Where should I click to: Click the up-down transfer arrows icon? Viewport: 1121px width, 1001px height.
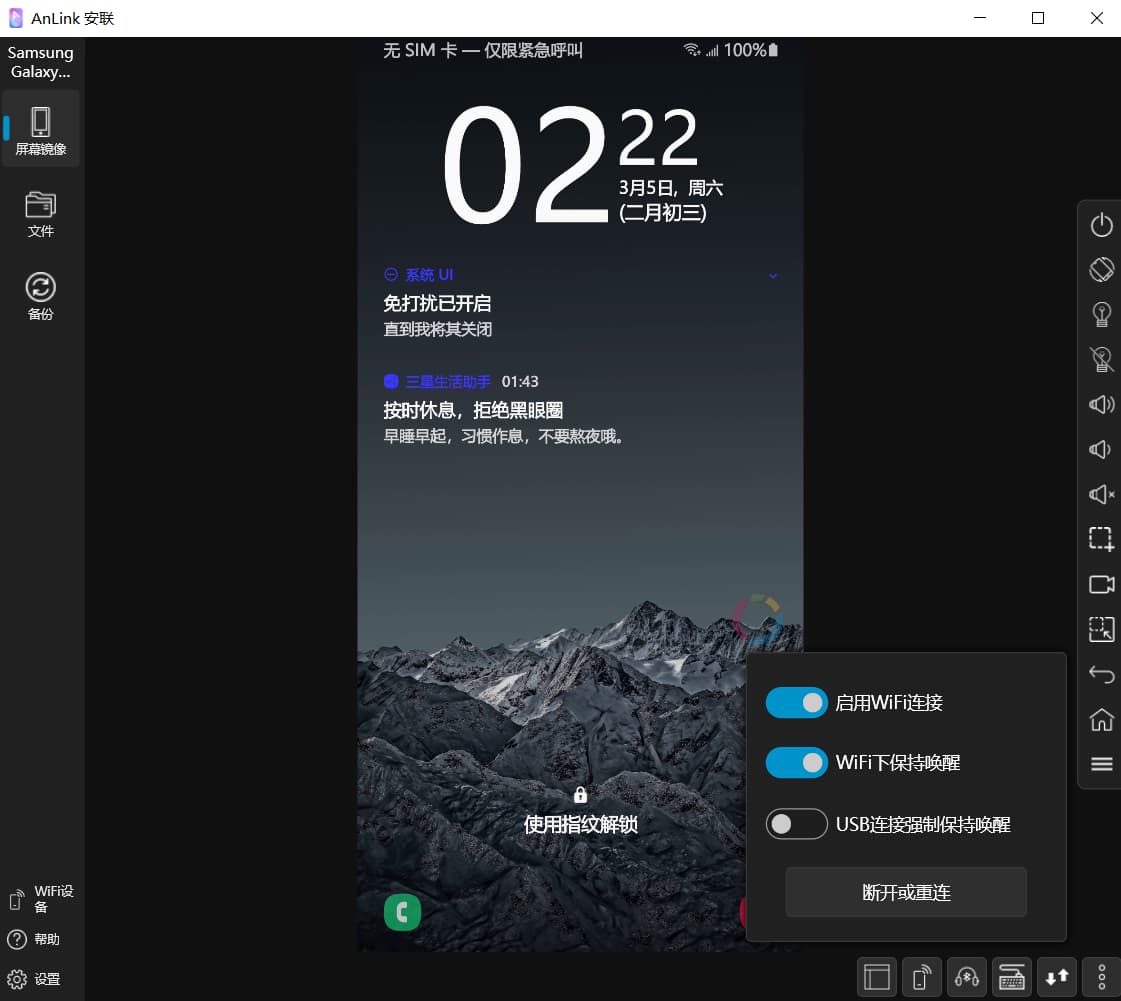pos(1057,977)
